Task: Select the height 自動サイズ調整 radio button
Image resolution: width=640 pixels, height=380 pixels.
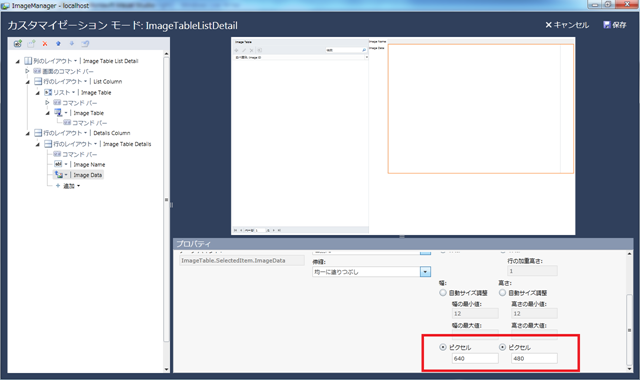Action: 502,293
